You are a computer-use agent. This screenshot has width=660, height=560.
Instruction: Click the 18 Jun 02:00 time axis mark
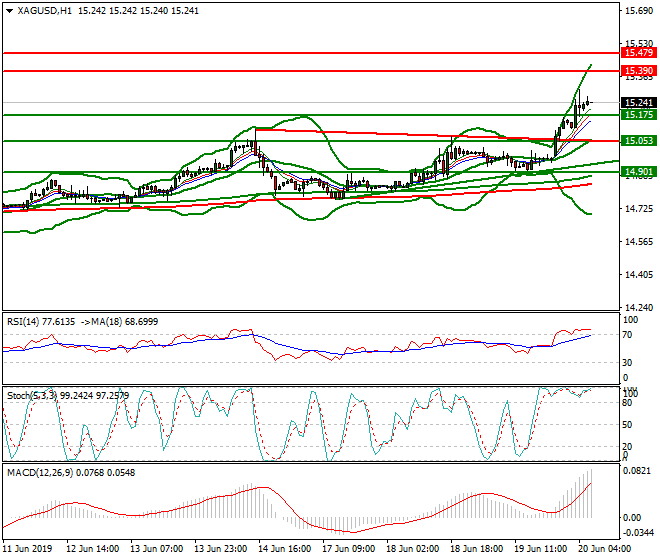[412, 549]
